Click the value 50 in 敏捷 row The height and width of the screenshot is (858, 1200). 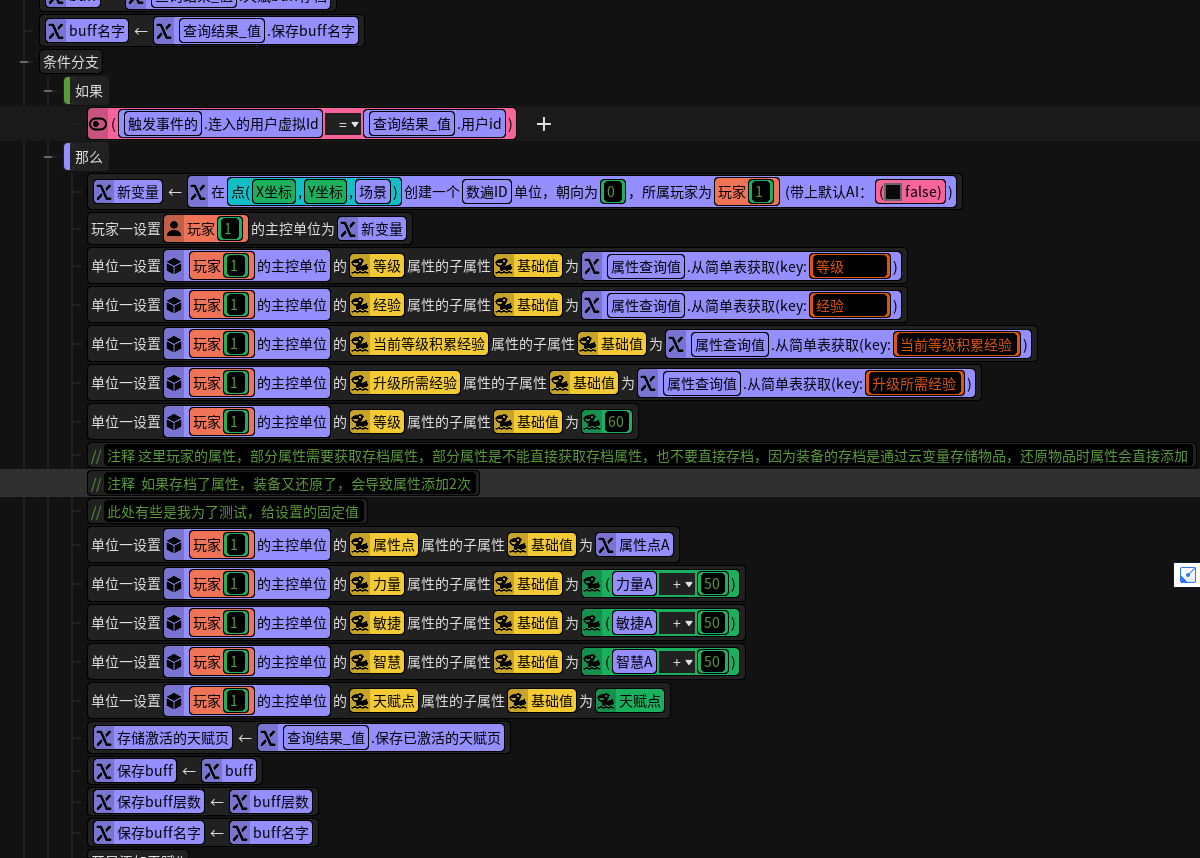(x=712, y=623)
